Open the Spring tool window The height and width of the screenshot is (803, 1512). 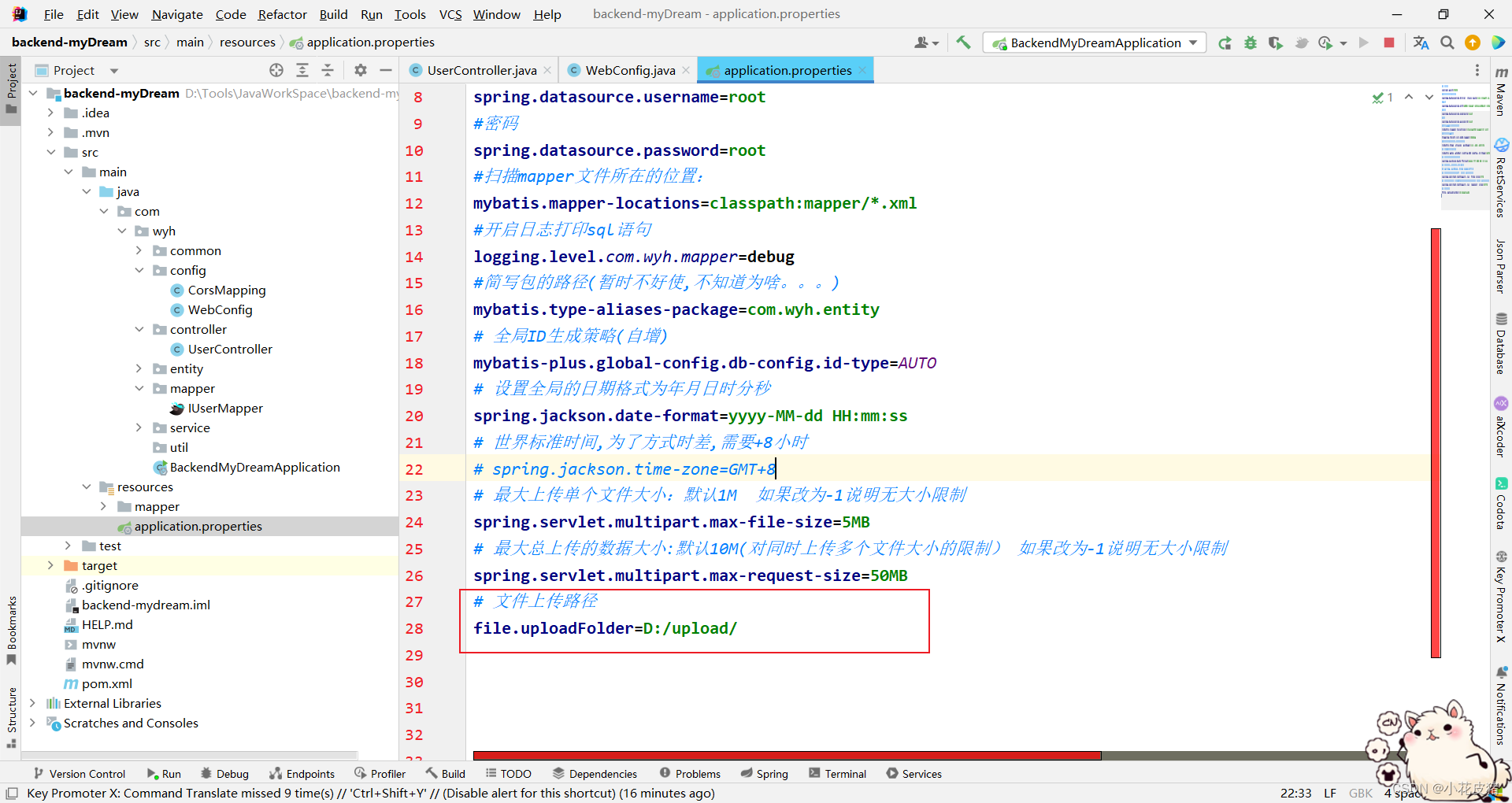click(x=765, y=774)
